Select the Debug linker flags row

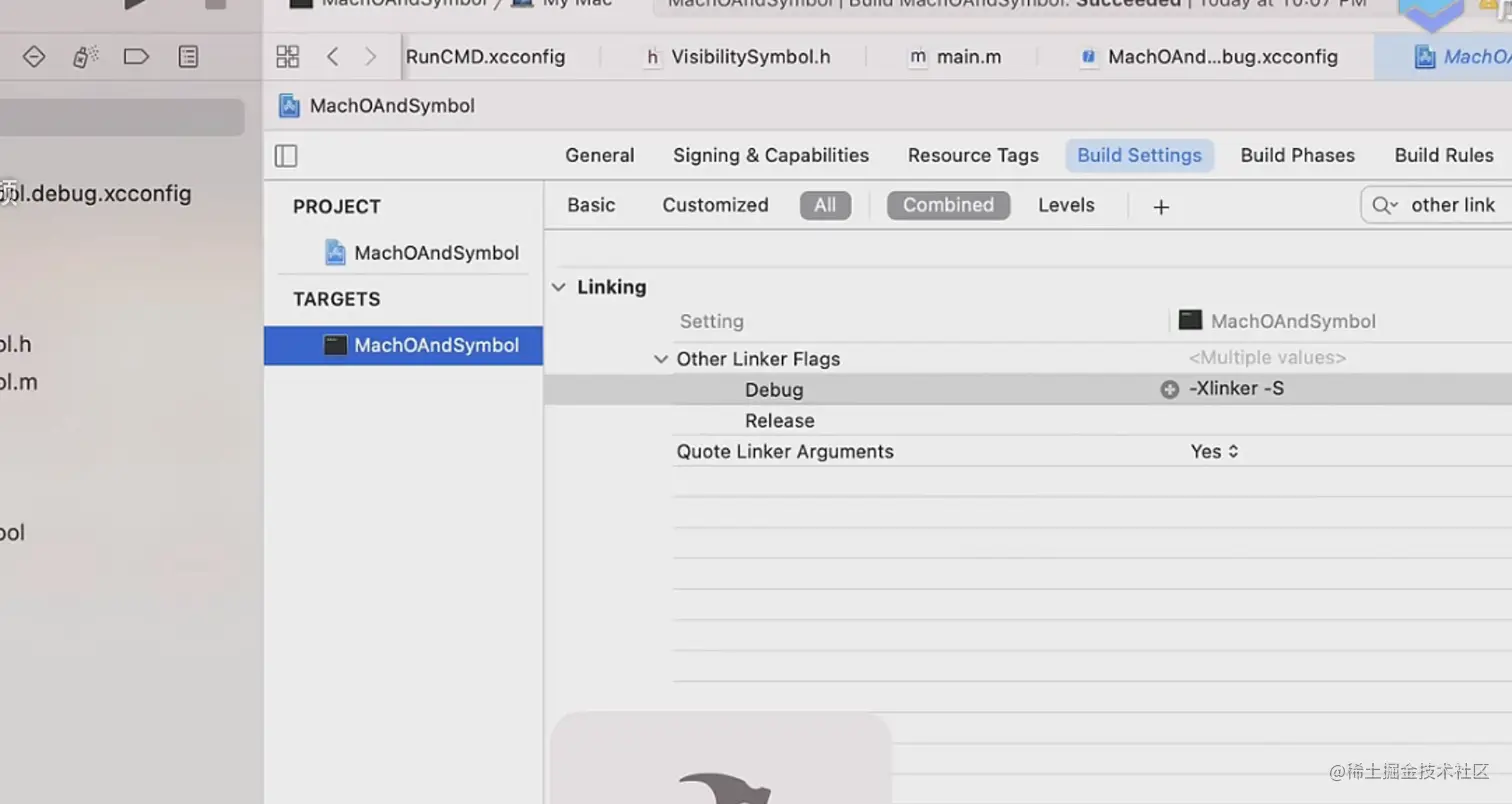tap(1028, 389)
